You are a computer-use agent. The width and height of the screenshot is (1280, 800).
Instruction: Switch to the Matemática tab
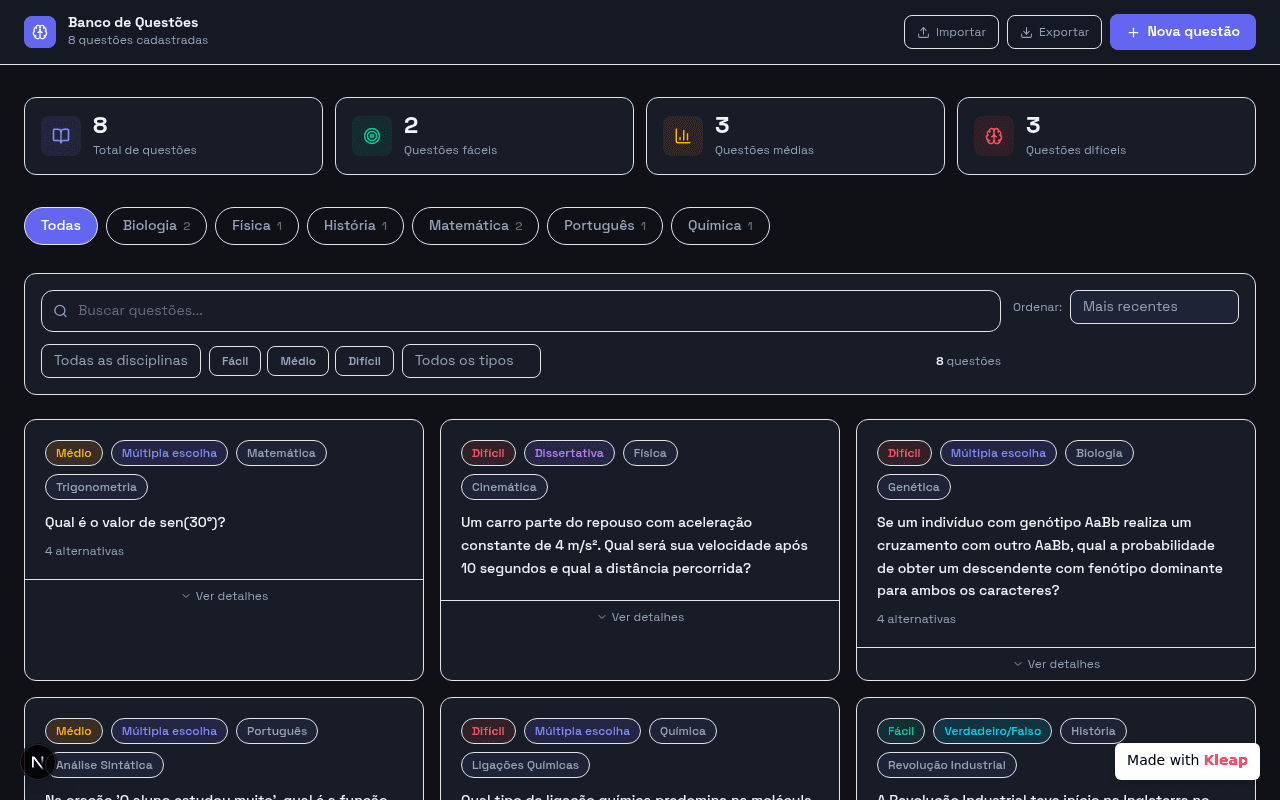click(x=475, y=226)
